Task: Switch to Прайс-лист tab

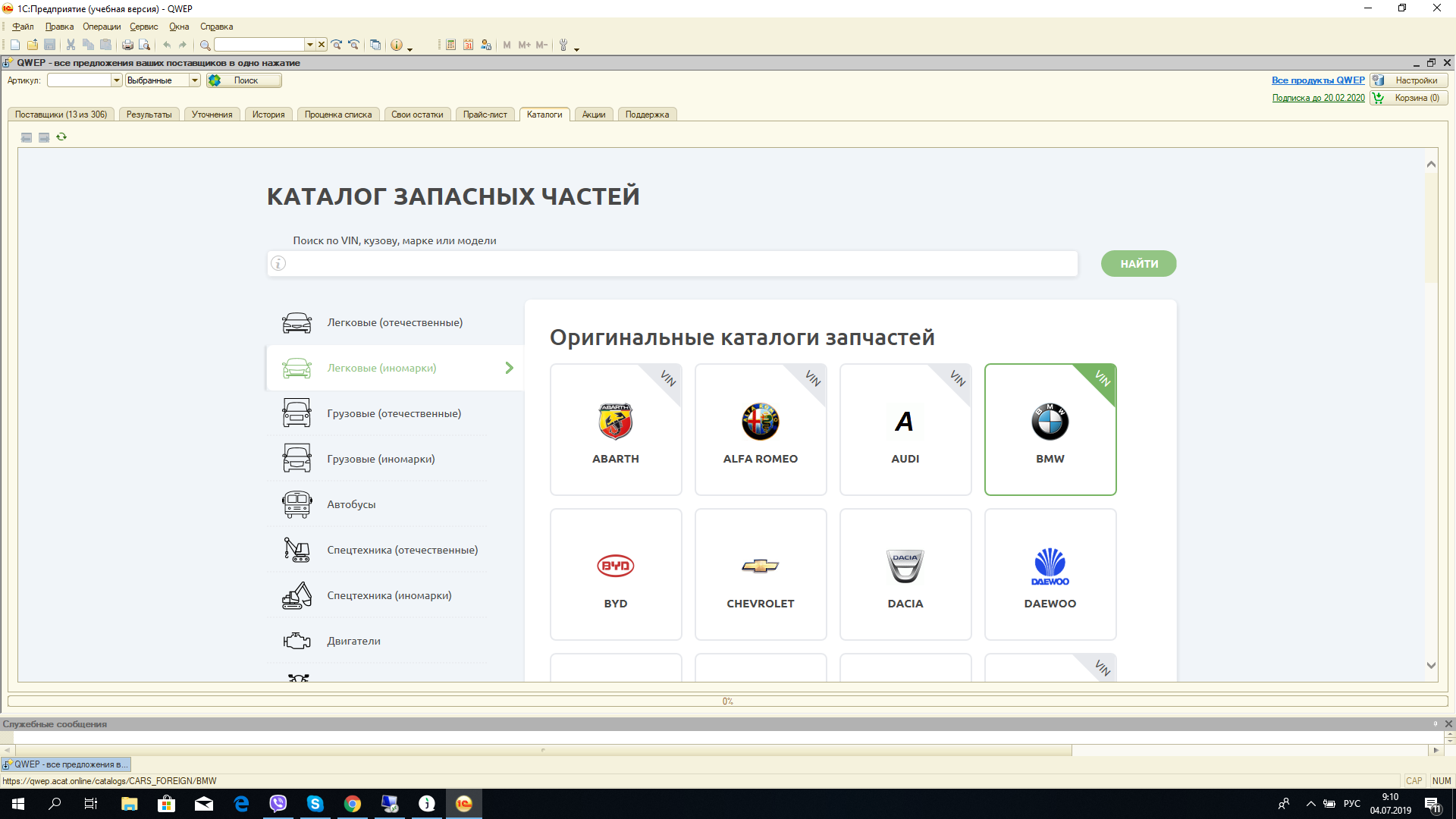Action: (x=485, y=115)
